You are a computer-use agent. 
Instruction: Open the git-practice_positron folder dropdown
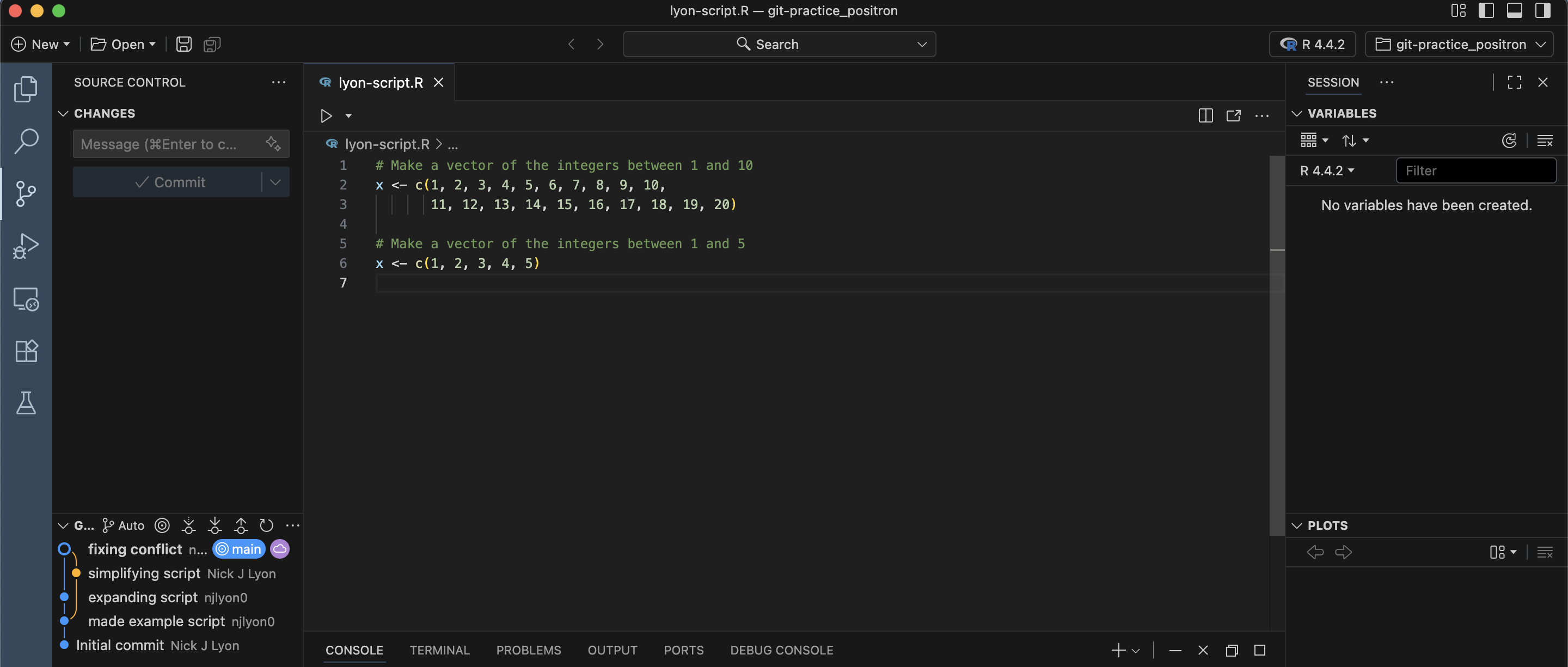1459,44
